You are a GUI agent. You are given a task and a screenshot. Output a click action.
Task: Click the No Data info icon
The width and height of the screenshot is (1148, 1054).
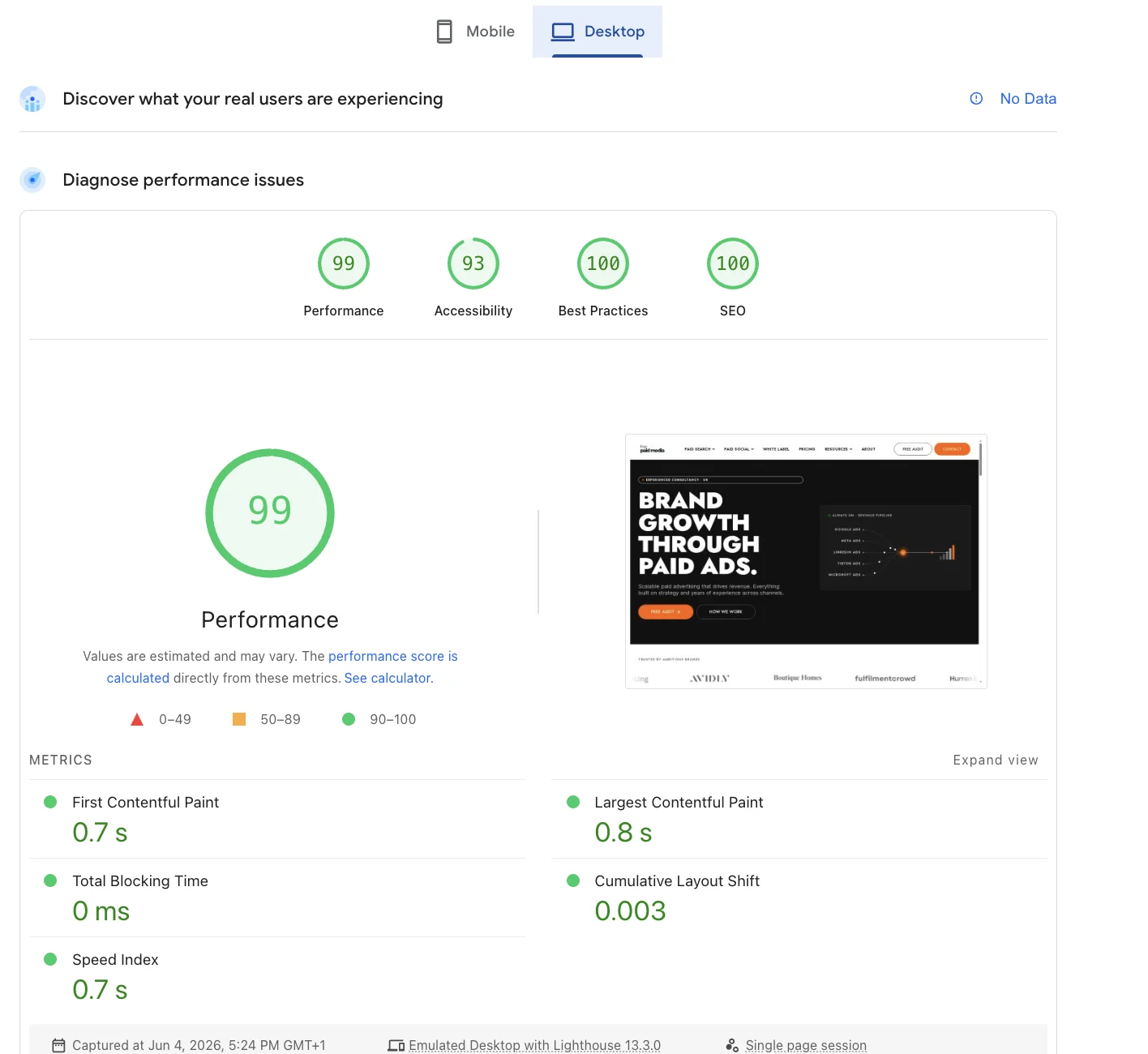coord(976,98)
